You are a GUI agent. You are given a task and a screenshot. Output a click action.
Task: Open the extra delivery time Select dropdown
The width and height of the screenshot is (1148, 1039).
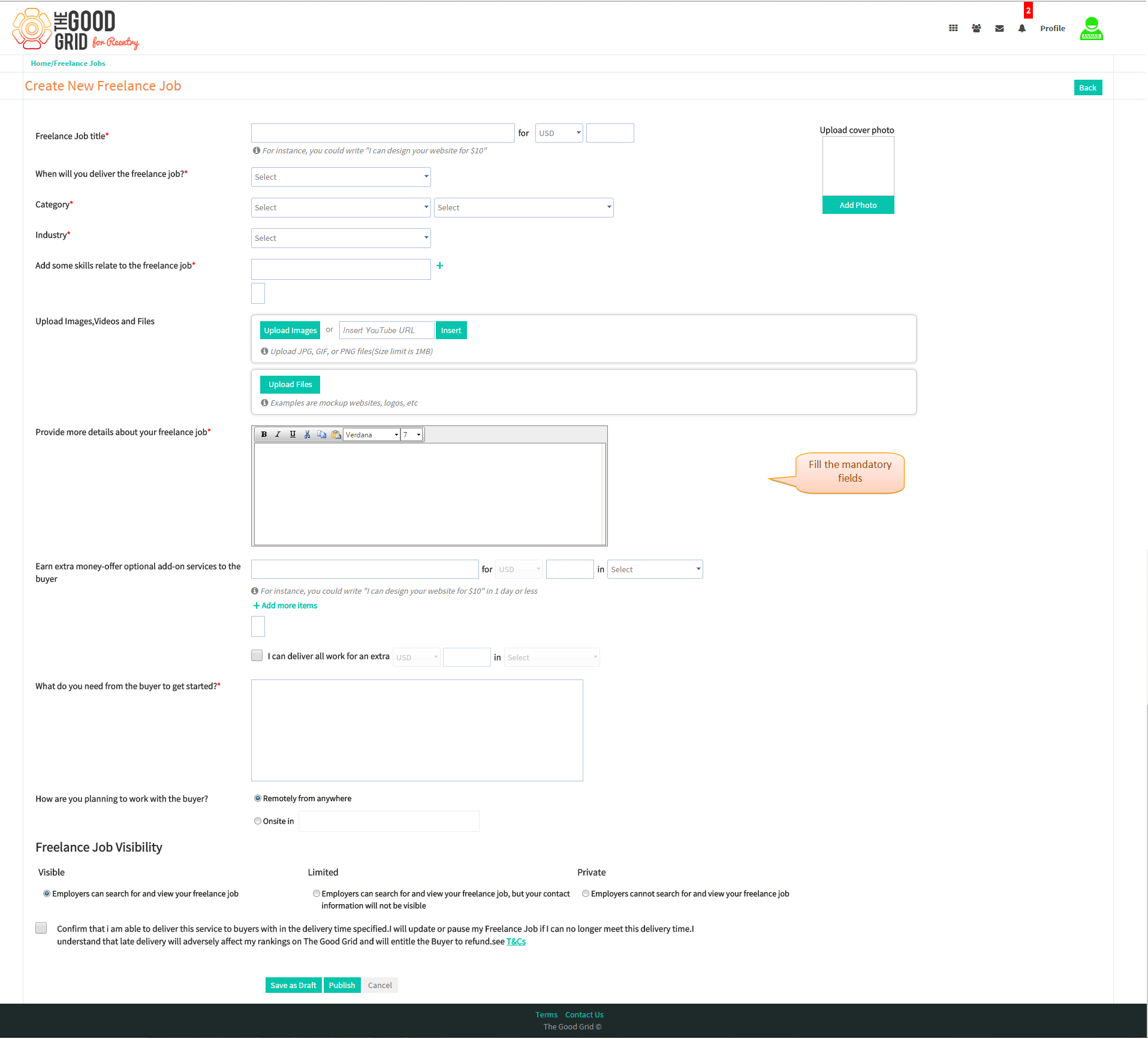click(552, 657)
